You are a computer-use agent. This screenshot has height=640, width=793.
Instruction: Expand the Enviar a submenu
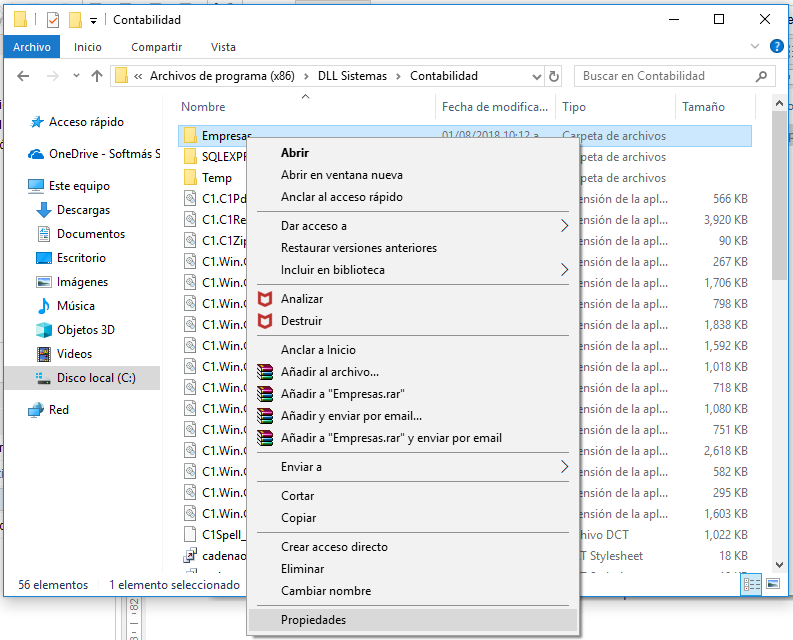point(564,467)
